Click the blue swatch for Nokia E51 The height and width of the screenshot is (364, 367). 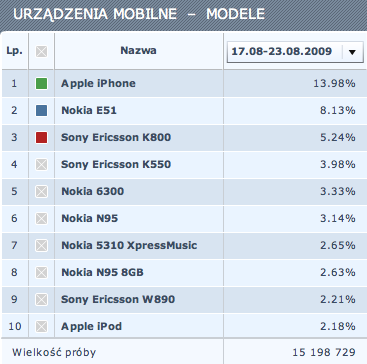pos(41,110)
